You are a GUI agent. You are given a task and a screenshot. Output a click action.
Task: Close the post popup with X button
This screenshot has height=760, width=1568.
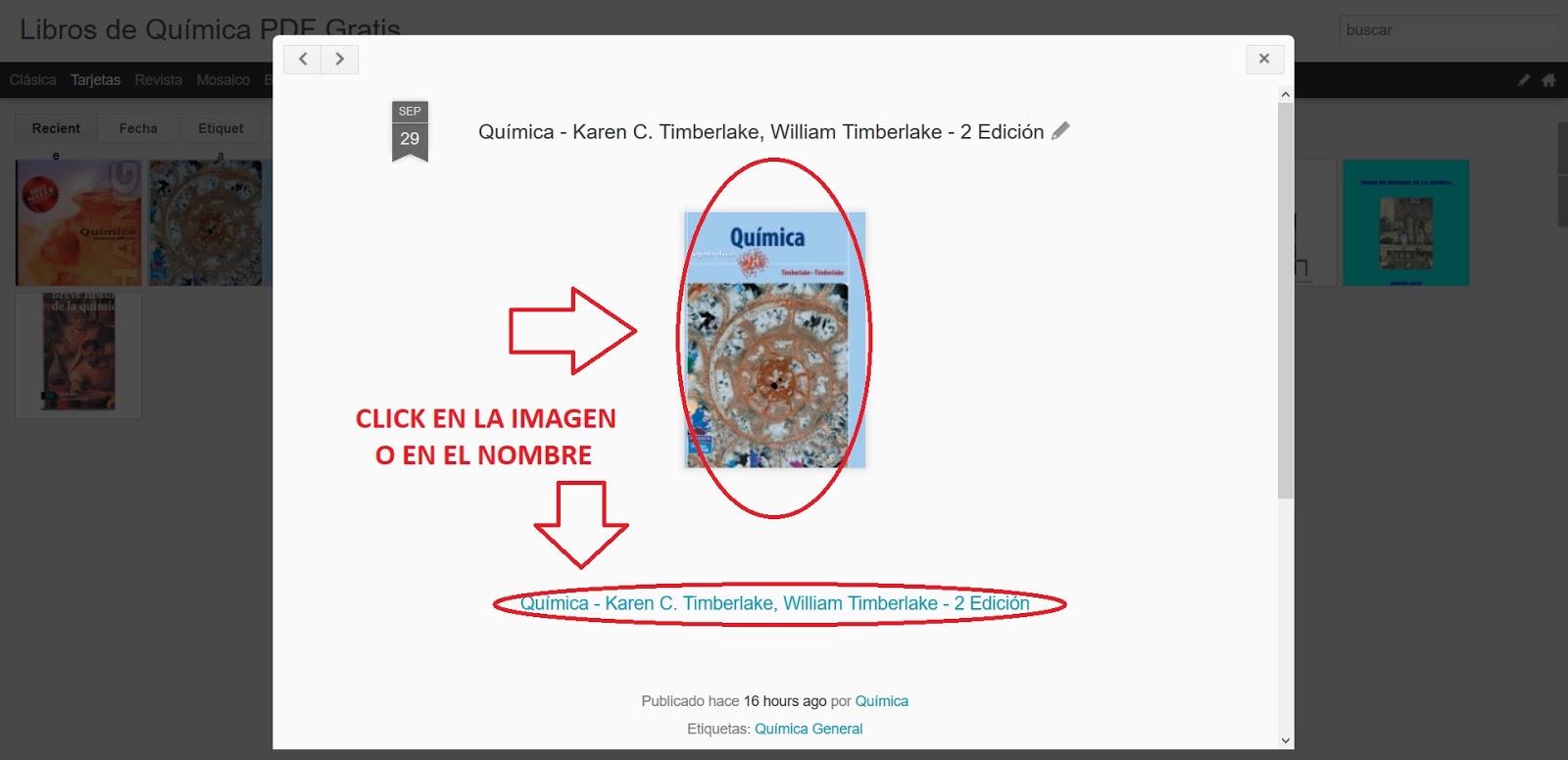[x=1264, y=59]
